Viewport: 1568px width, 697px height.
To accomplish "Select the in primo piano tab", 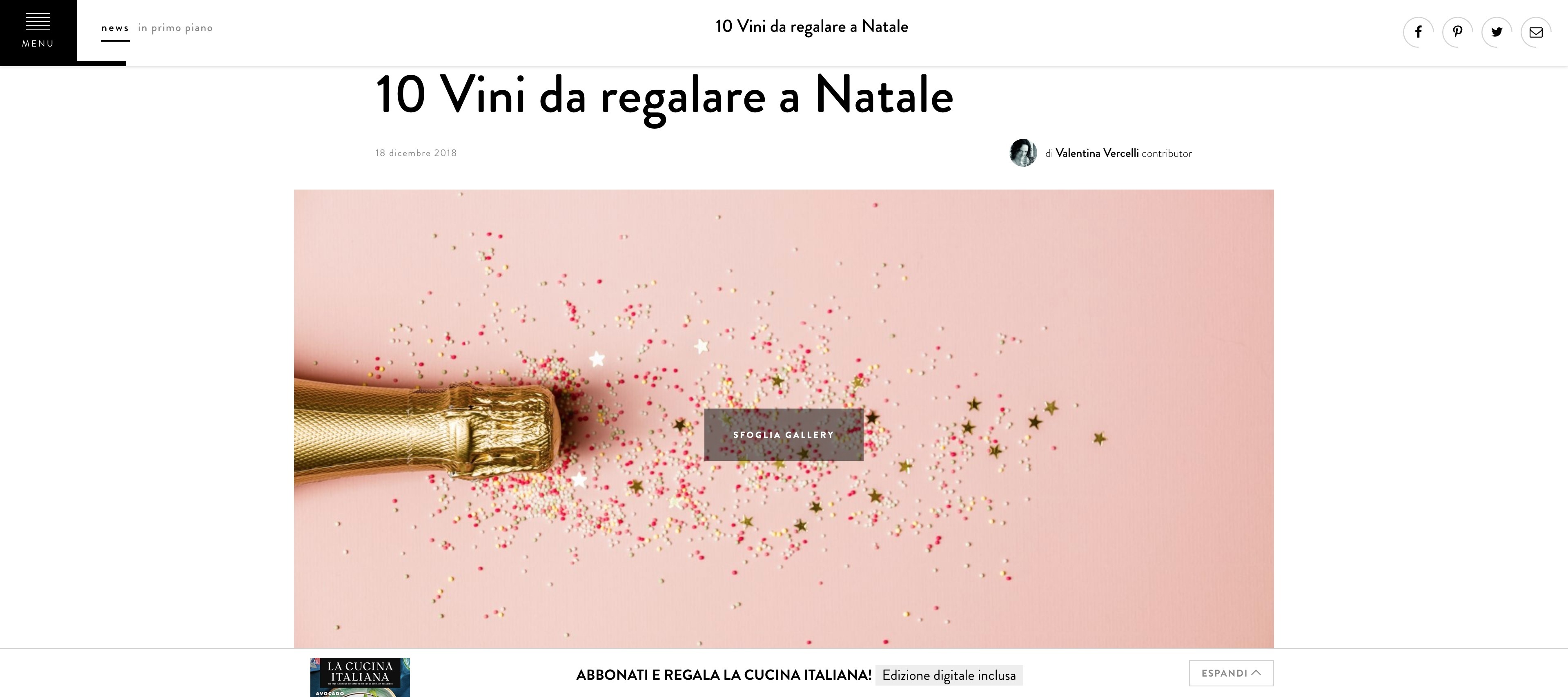I will click(x=175, y=28).
